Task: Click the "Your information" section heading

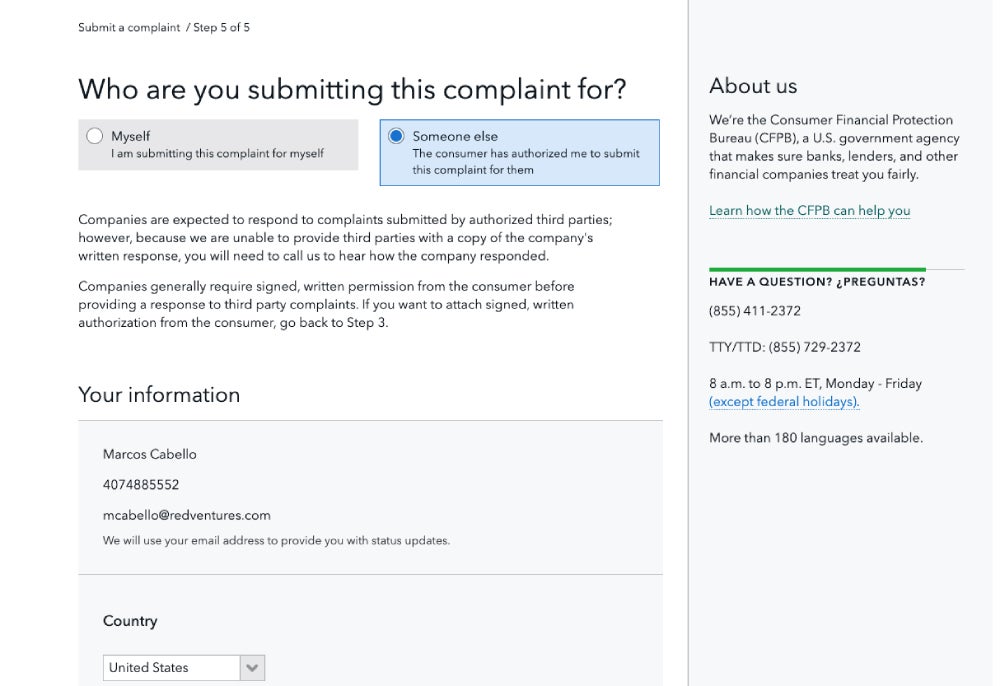Action: (159, 395)
